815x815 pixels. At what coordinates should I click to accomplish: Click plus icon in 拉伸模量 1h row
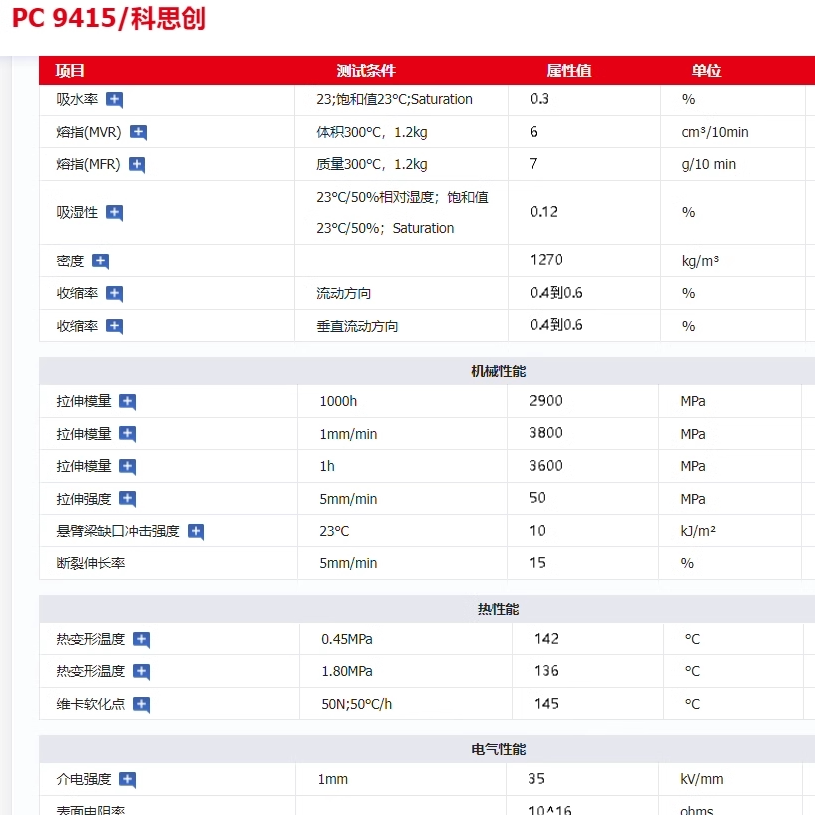pos(127,467)
